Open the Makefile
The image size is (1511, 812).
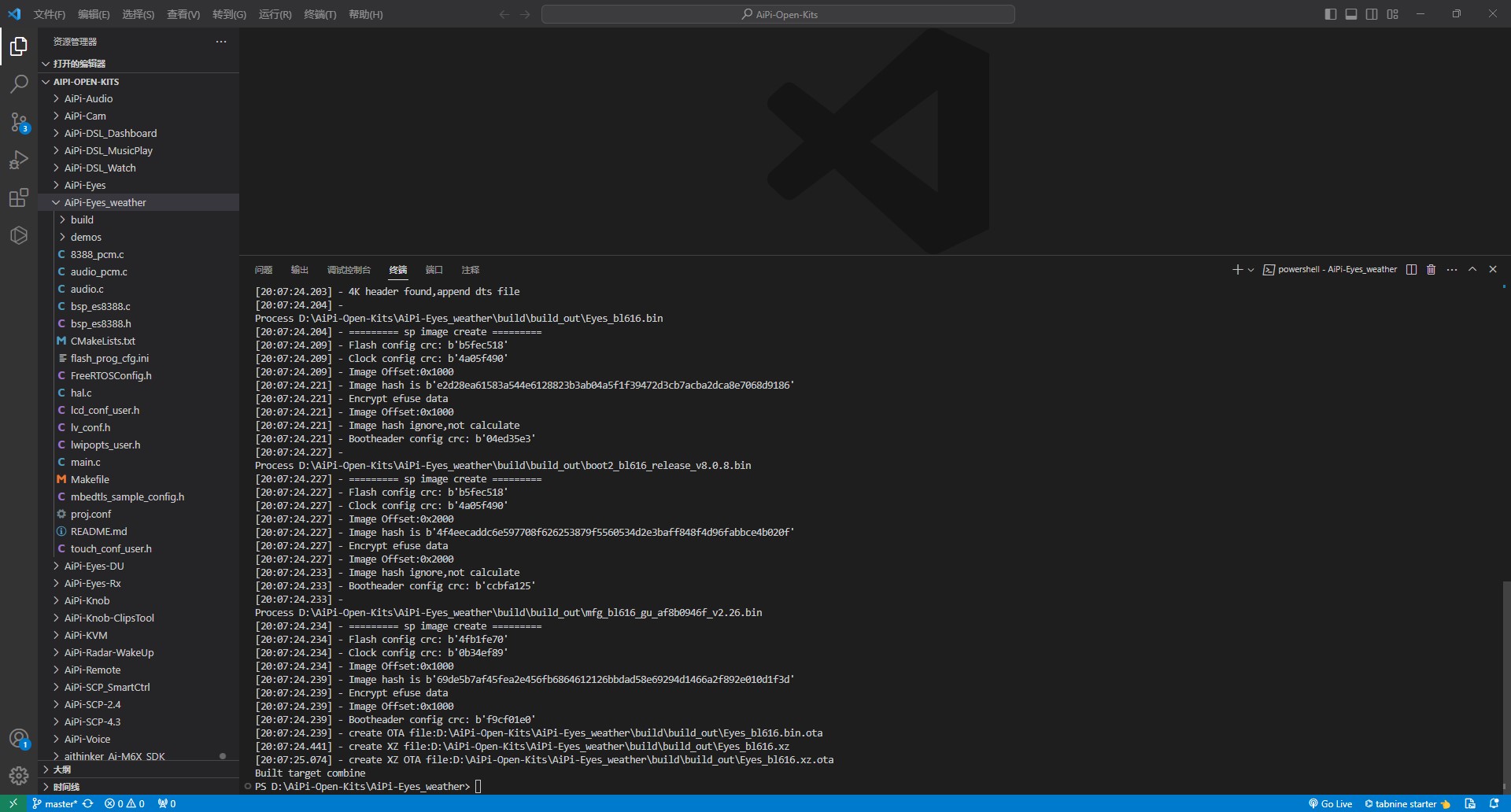tap(139, 479)
